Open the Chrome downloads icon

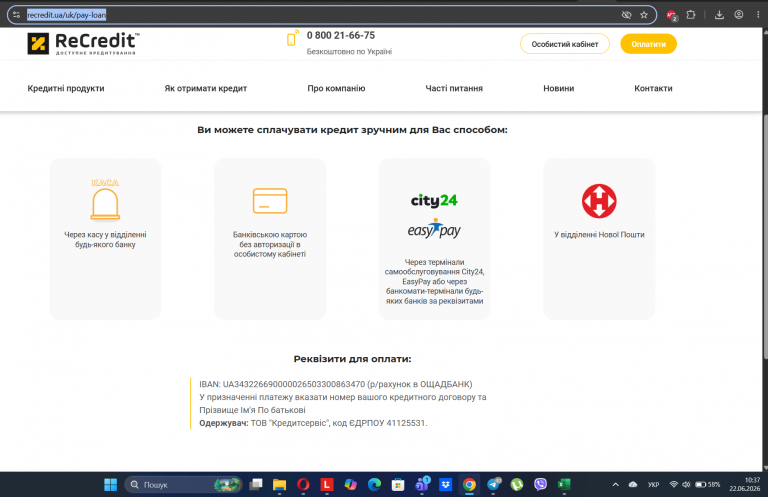pos(719,15)
